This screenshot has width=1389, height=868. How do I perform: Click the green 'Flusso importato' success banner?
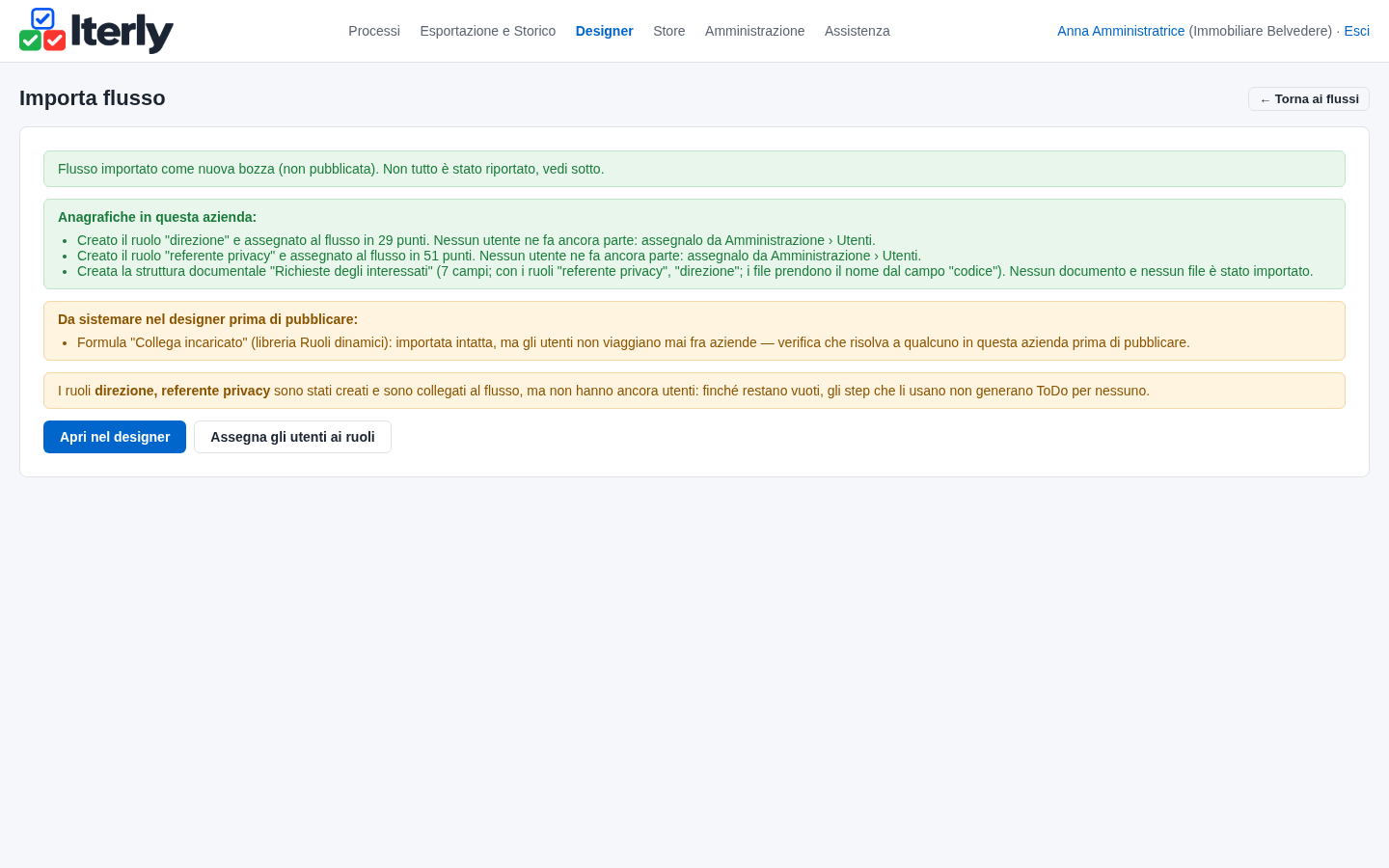point(694,169)
